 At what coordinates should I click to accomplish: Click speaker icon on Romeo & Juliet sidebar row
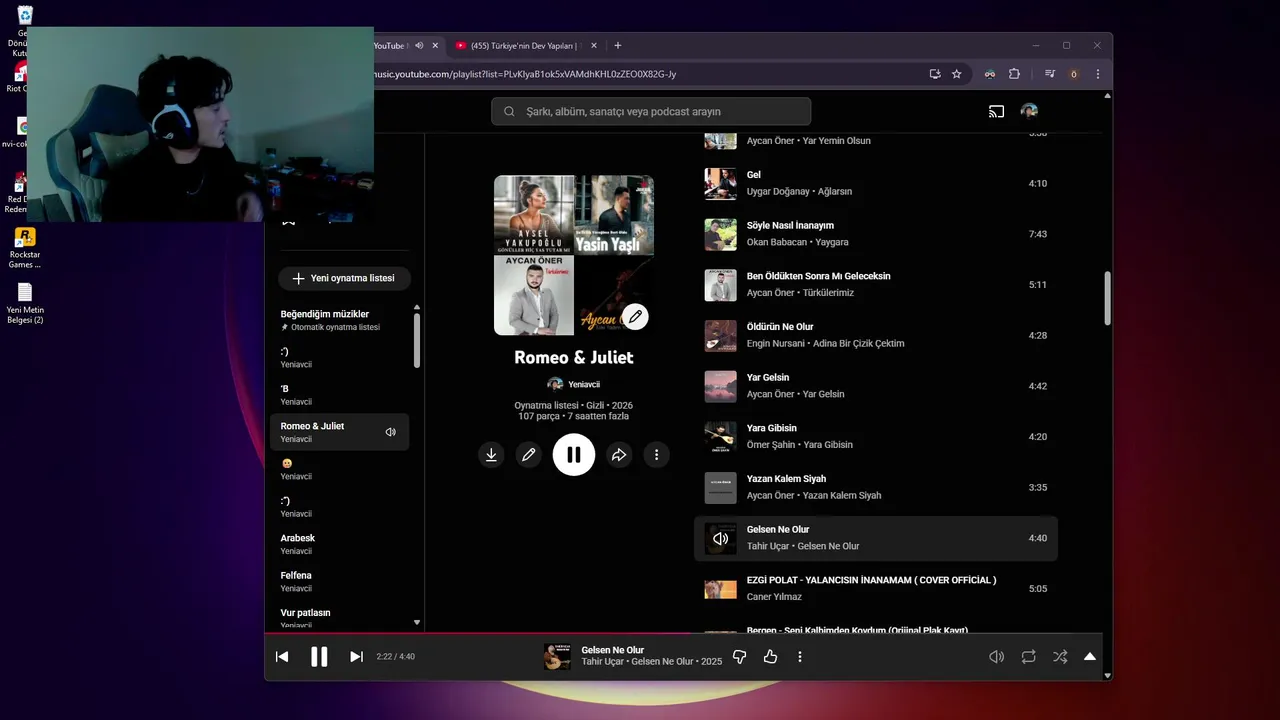pos(391,432)
